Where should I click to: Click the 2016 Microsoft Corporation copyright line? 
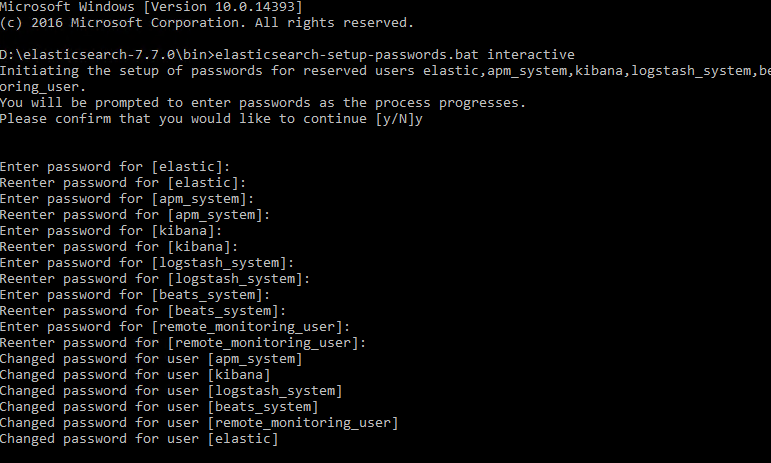pos(207,23)
